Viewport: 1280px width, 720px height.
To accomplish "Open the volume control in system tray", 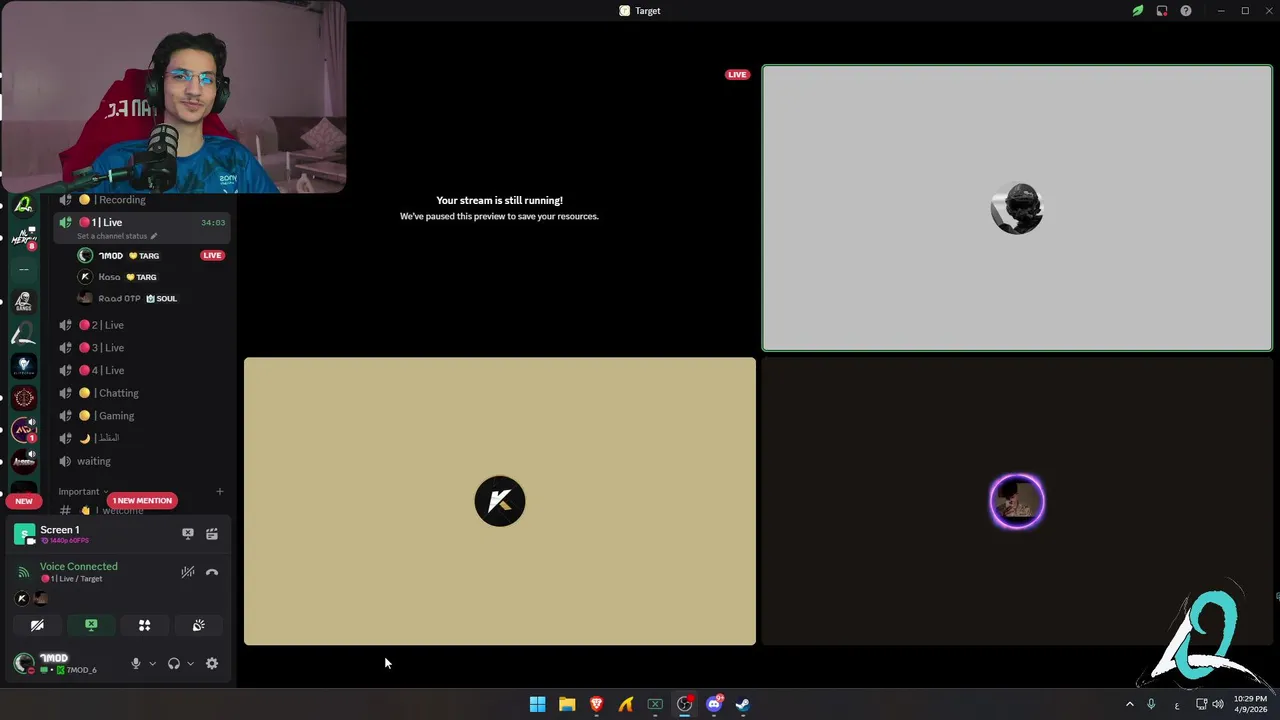I will pyautogui.click(x=1218, y=704).
